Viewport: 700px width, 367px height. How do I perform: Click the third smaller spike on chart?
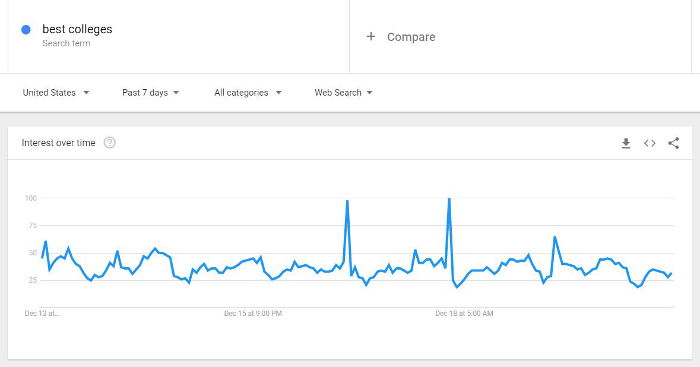click(x=555, y=238)
